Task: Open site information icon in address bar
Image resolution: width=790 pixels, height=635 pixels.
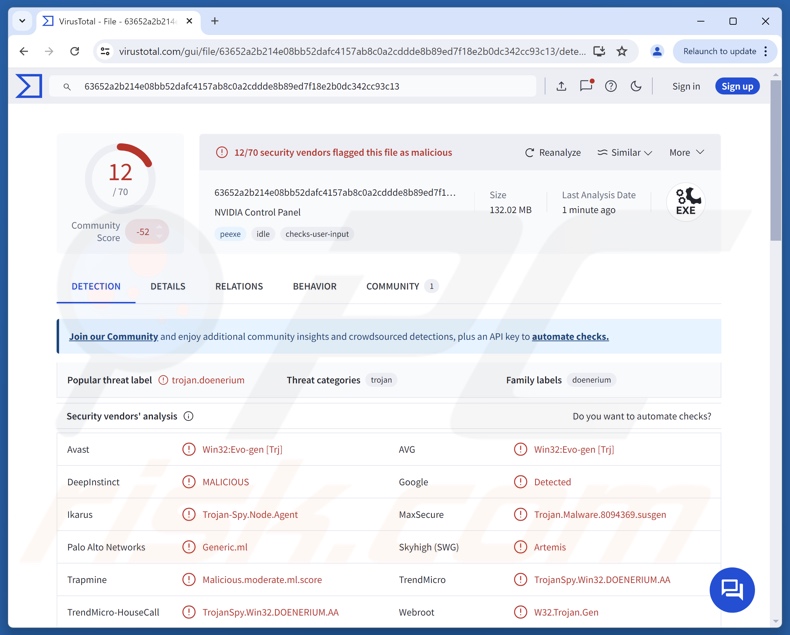Action: [x=105, y=51]
